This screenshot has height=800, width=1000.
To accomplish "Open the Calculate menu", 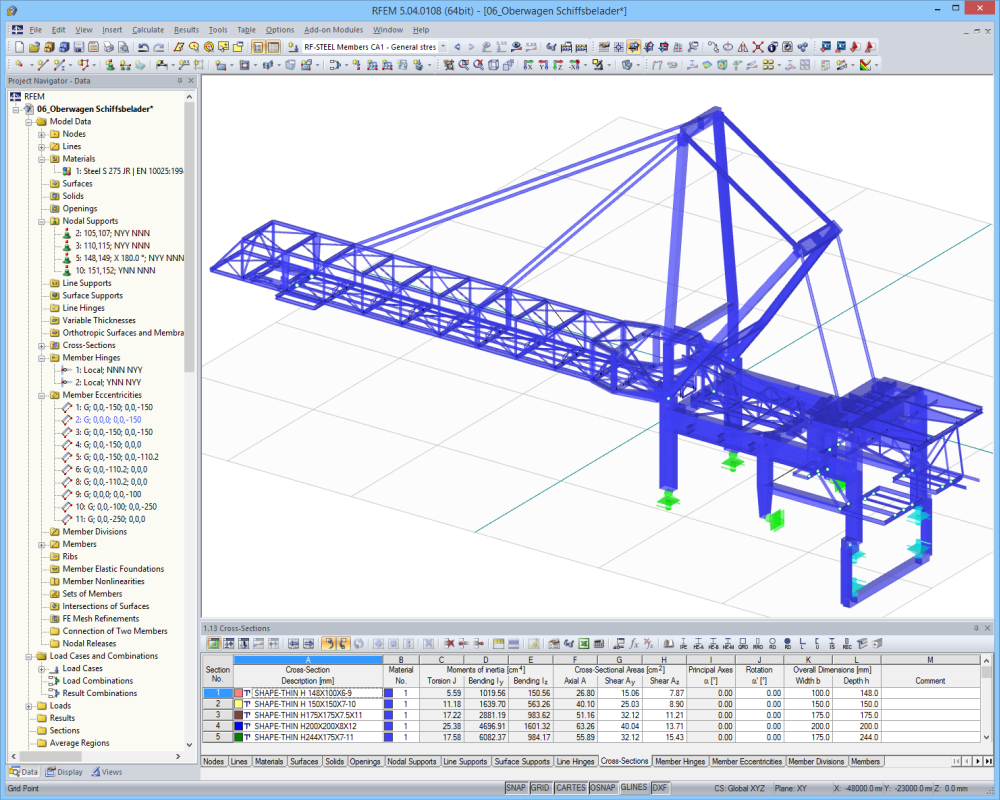I will pyautogui.click(x=148, y=29).
